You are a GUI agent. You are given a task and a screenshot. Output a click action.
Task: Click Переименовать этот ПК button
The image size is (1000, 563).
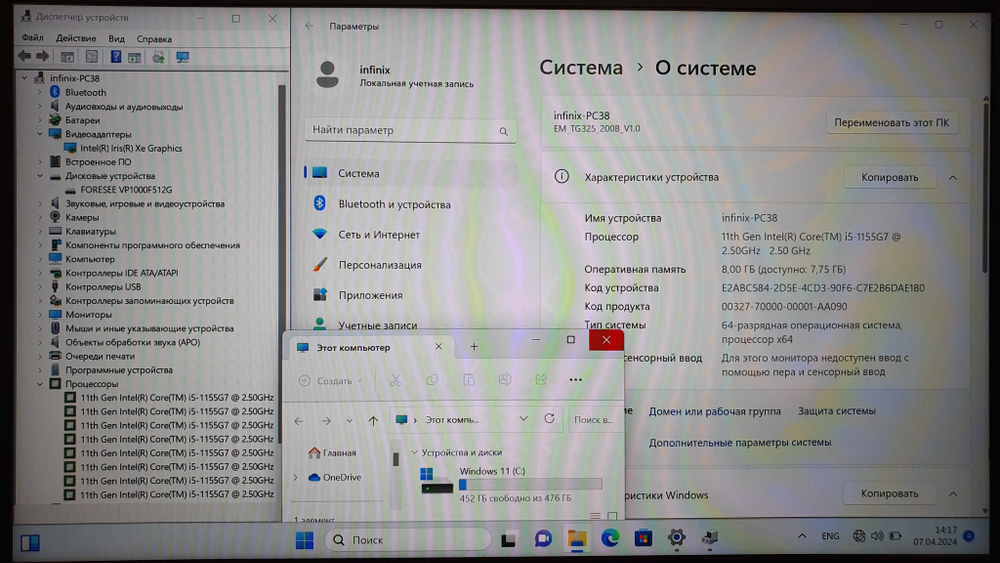coord(892,122)
